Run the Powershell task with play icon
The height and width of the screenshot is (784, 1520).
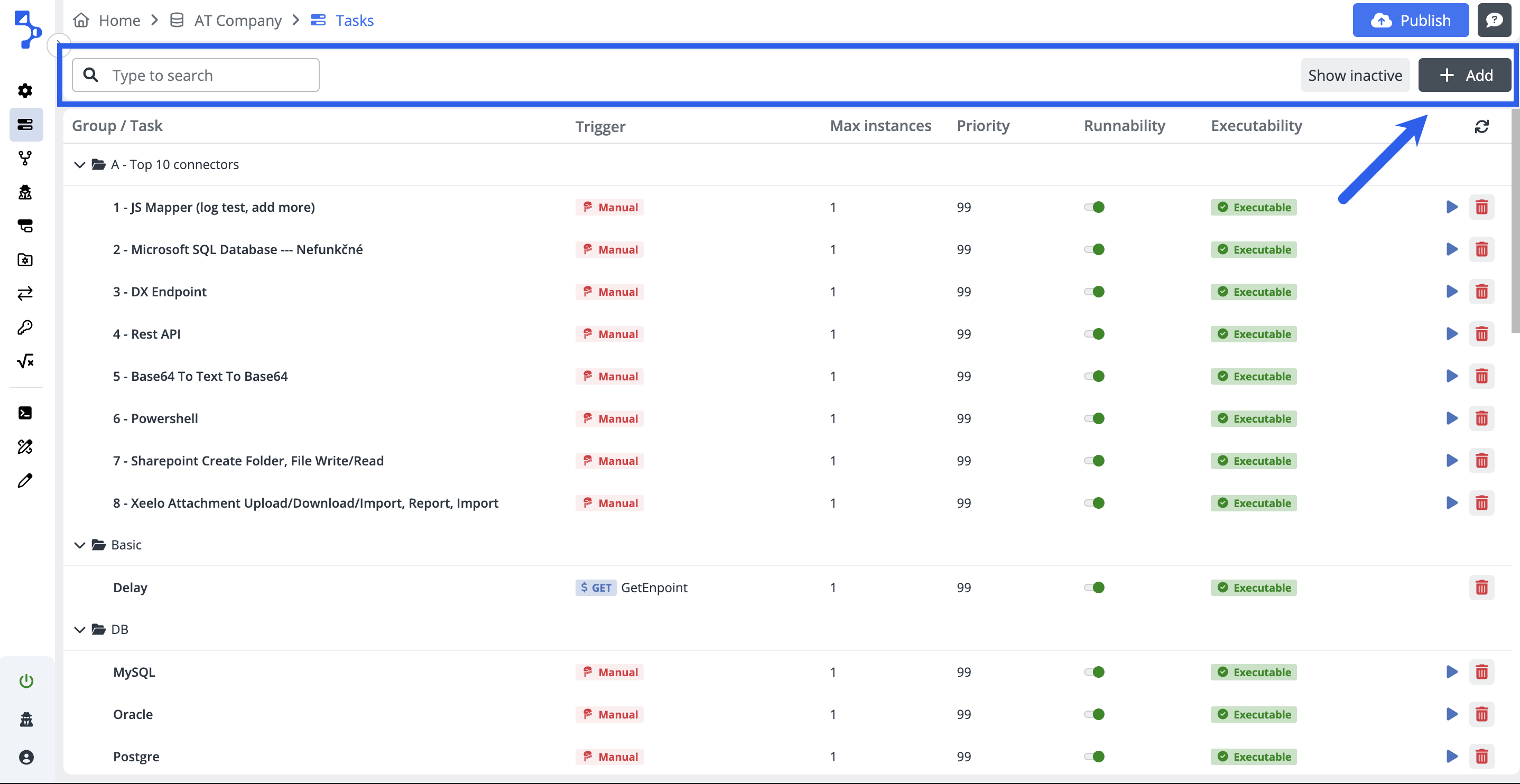coord(1451,418)
